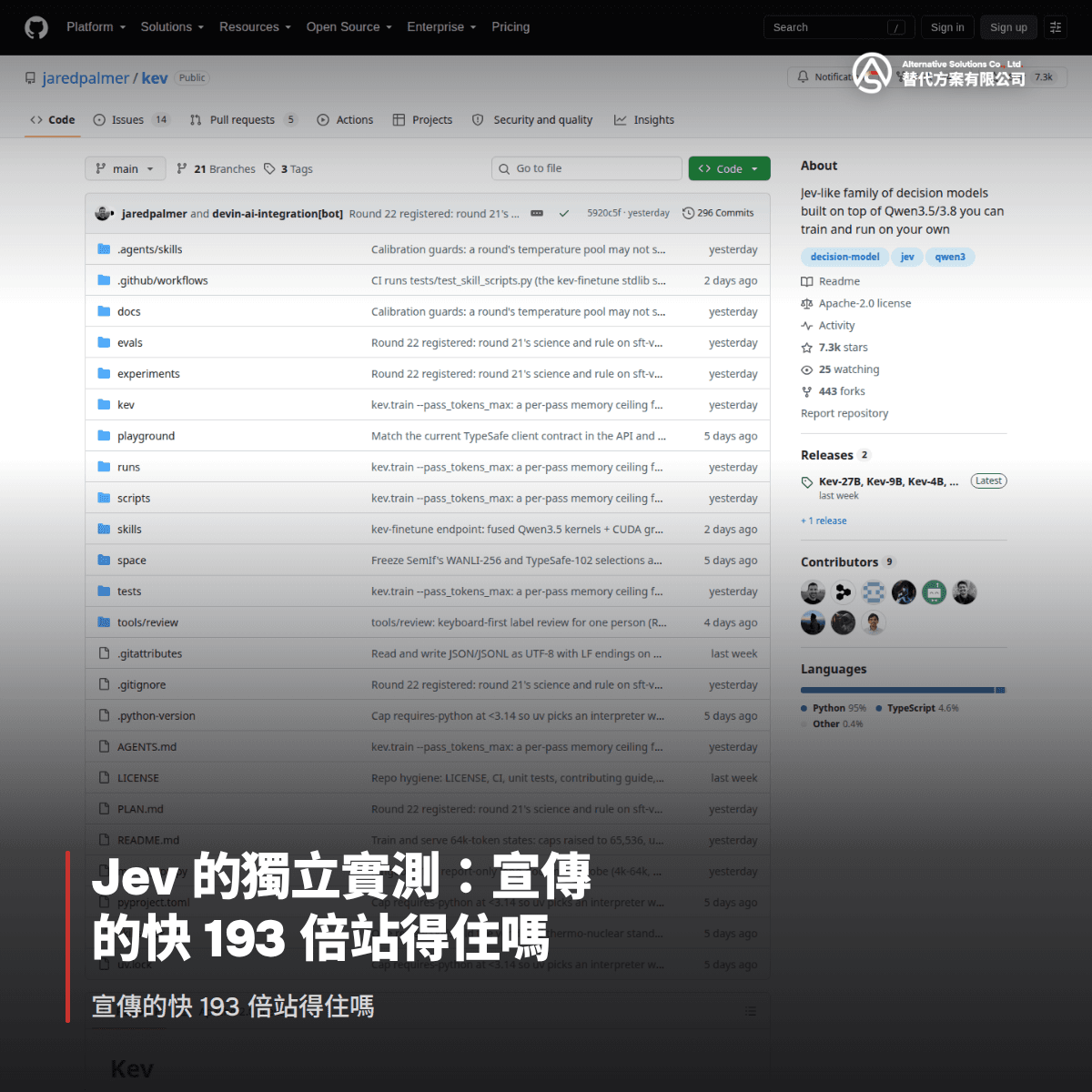
Task: Open the .python-version file
Action: pos(157,716)
